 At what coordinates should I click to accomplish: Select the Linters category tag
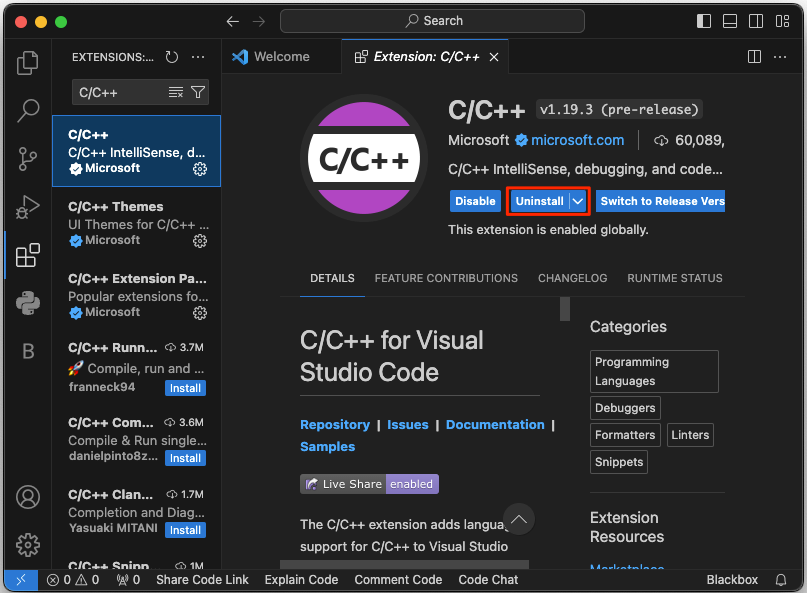pyautogui.click(x=690, y=435)
